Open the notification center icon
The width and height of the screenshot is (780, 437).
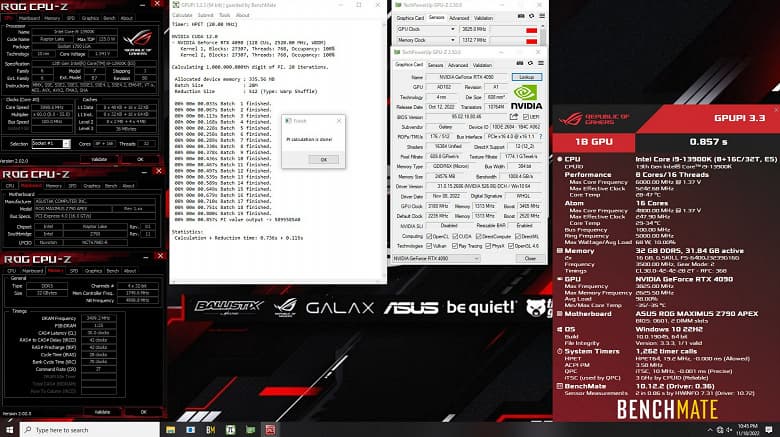[x=770, y=430]
